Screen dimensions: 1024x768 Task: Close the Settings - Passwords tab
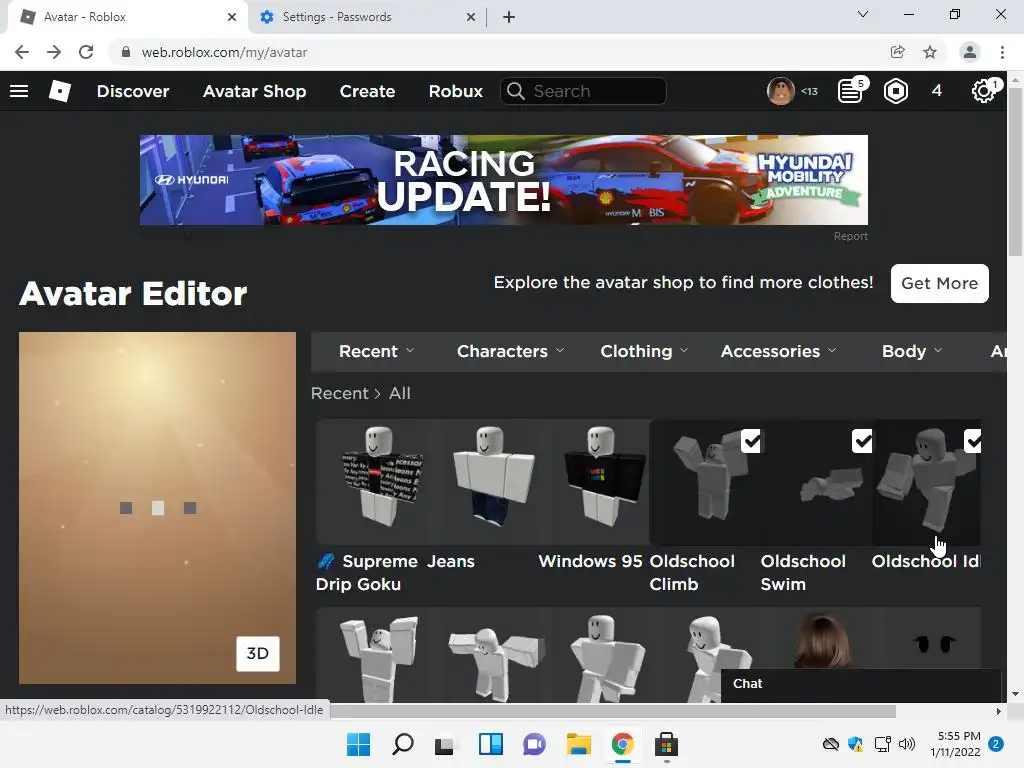click(471, 17)
